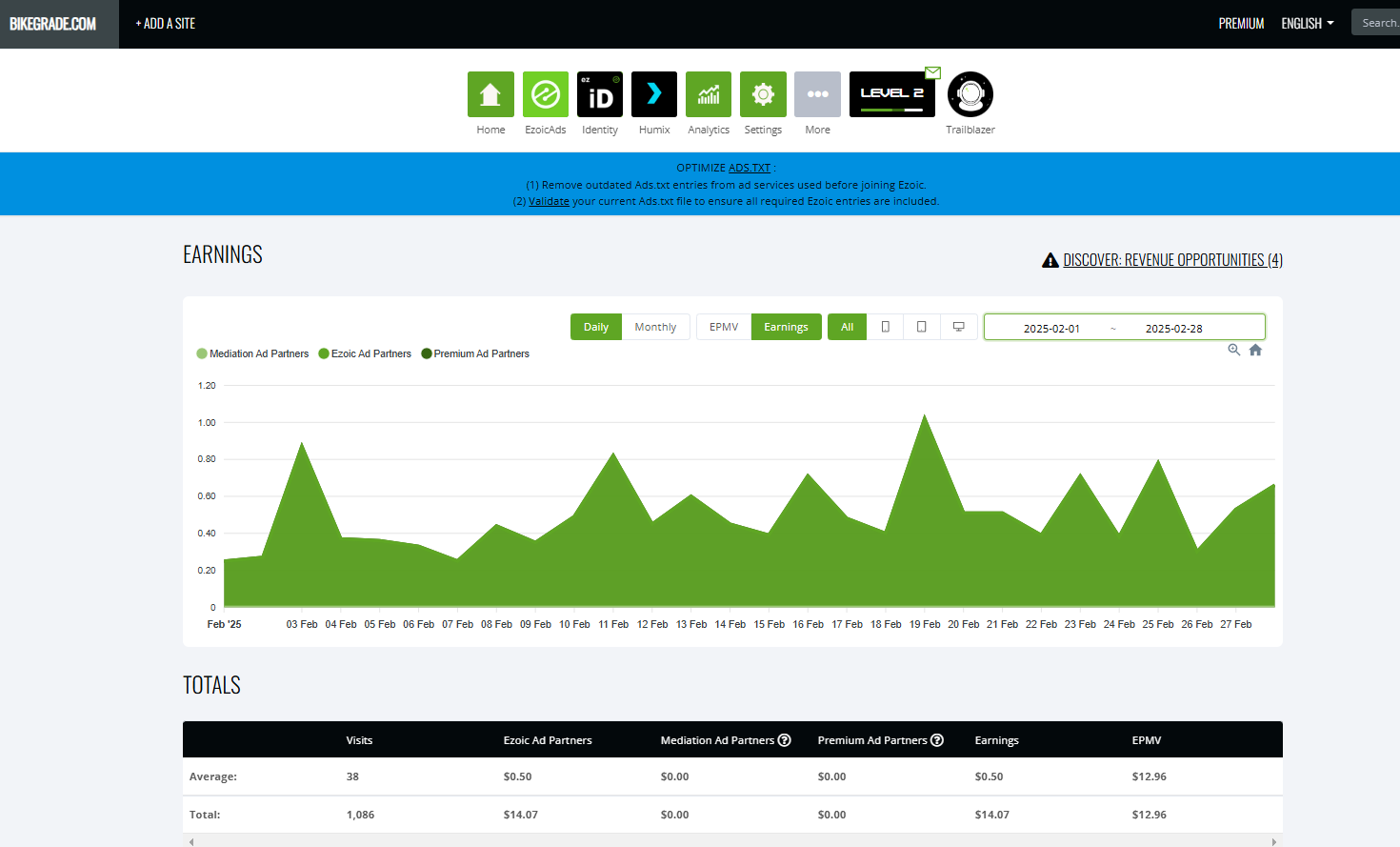The width and height of the screenshot is (1400, 847).
Task: Open the English language dropdown
Action: [x=1308, y=24]
